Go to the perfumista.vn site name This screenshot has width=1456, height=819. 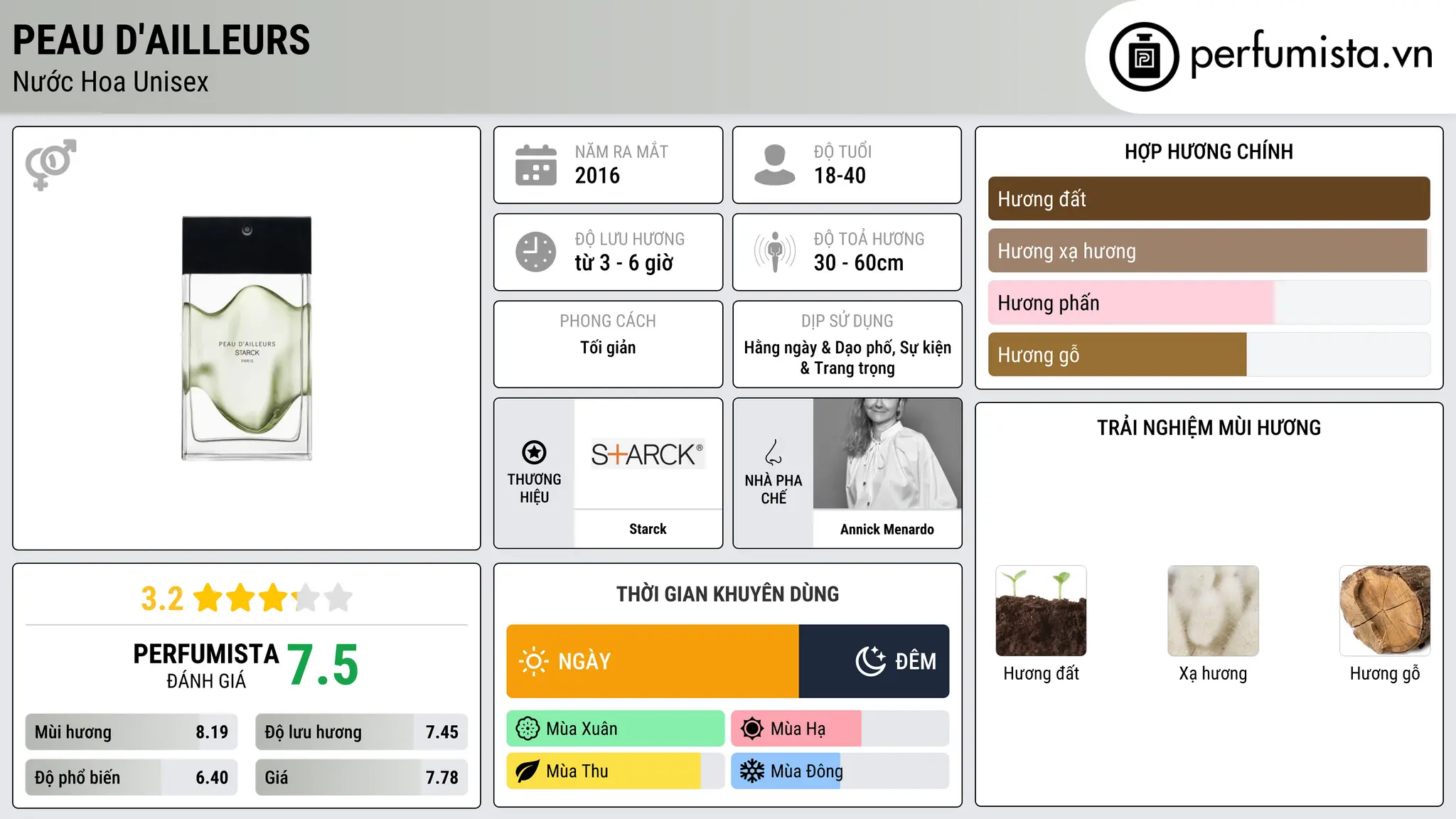(x=1311, y=54)
